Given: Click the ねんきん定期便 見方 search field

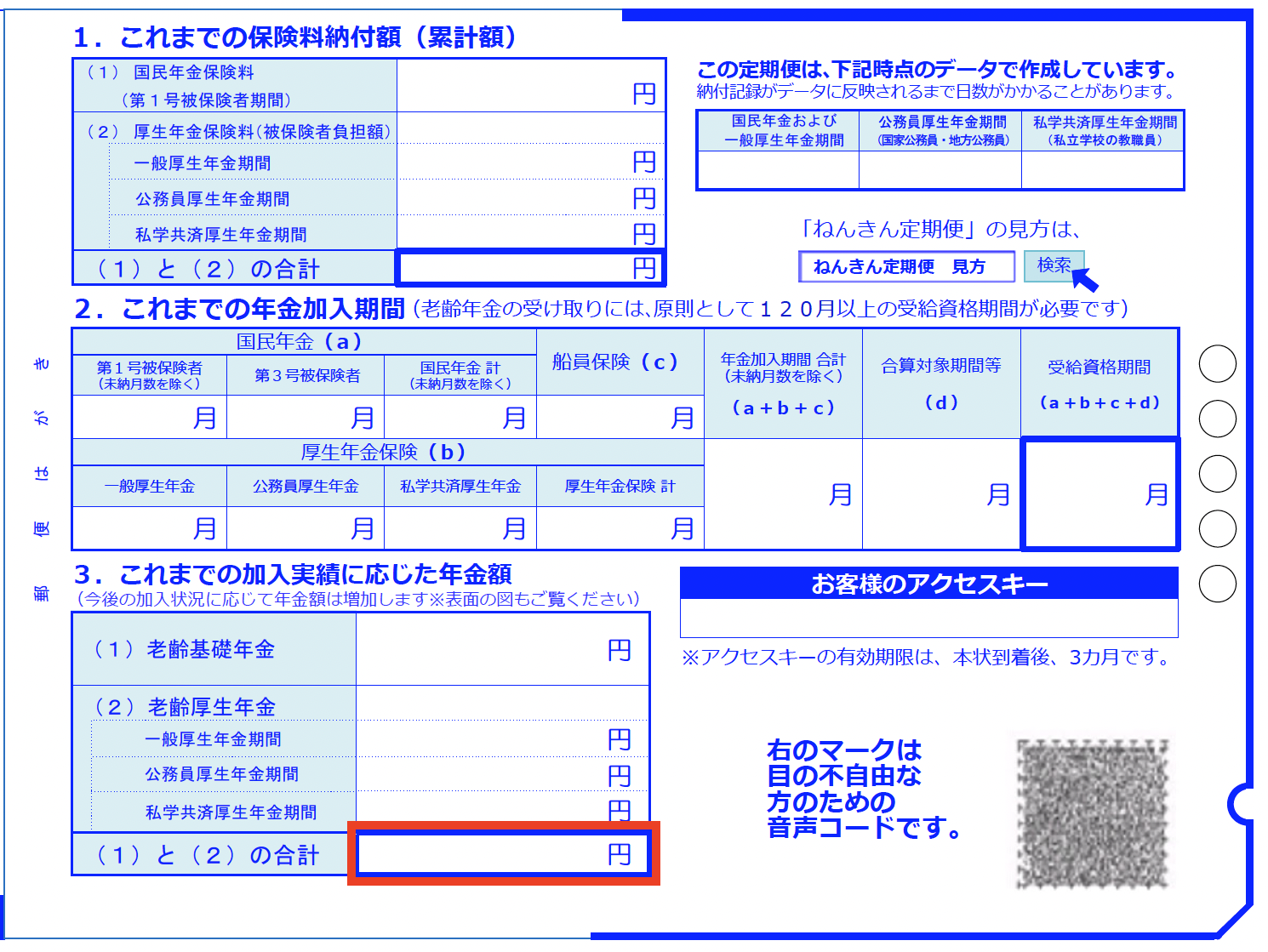Looking at the screenshot, I should tap(906, 266).
